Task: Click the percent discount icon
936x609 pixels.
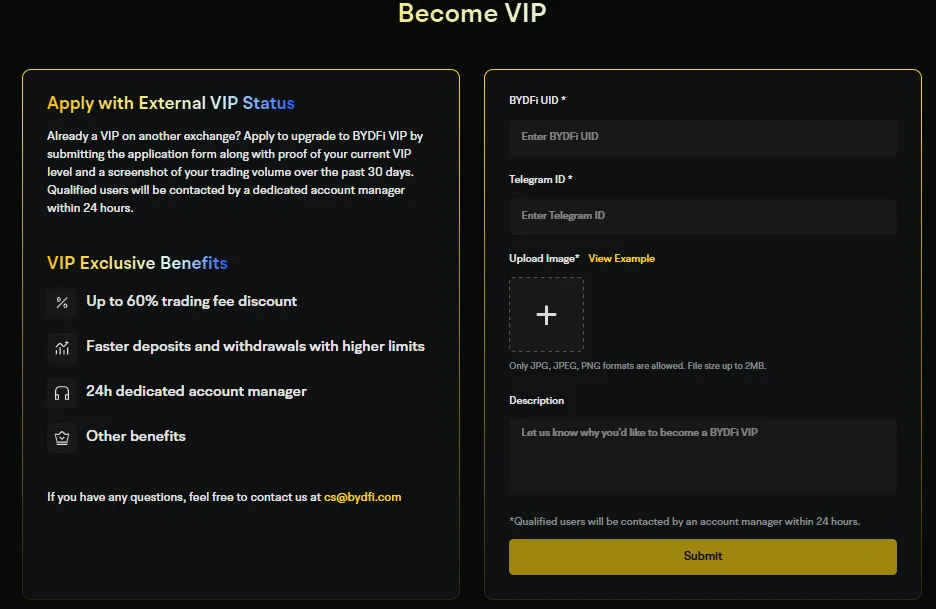Action: [62, 302]
